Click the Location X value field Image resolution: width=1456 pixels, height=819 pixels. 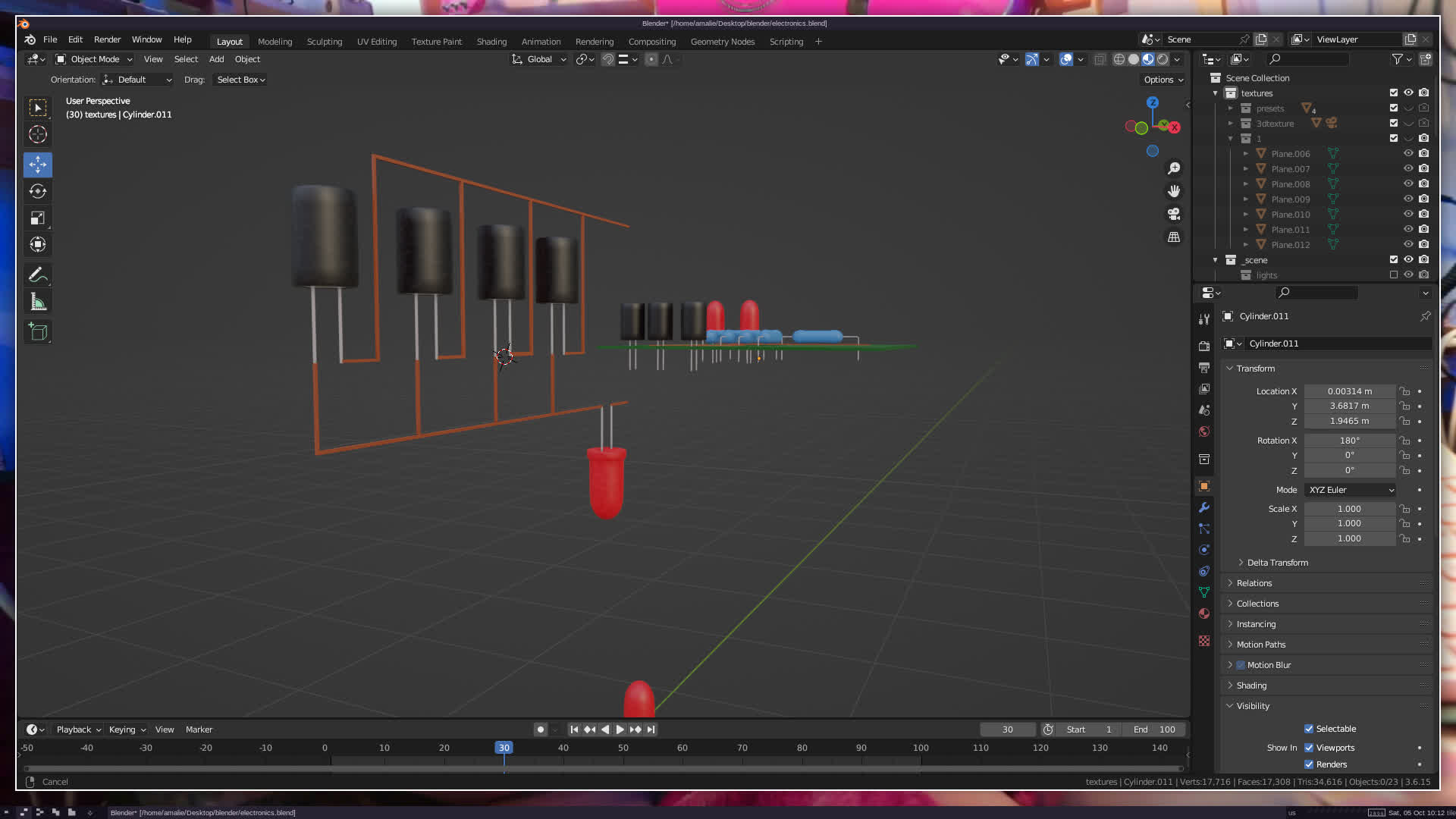point(1349,391)
